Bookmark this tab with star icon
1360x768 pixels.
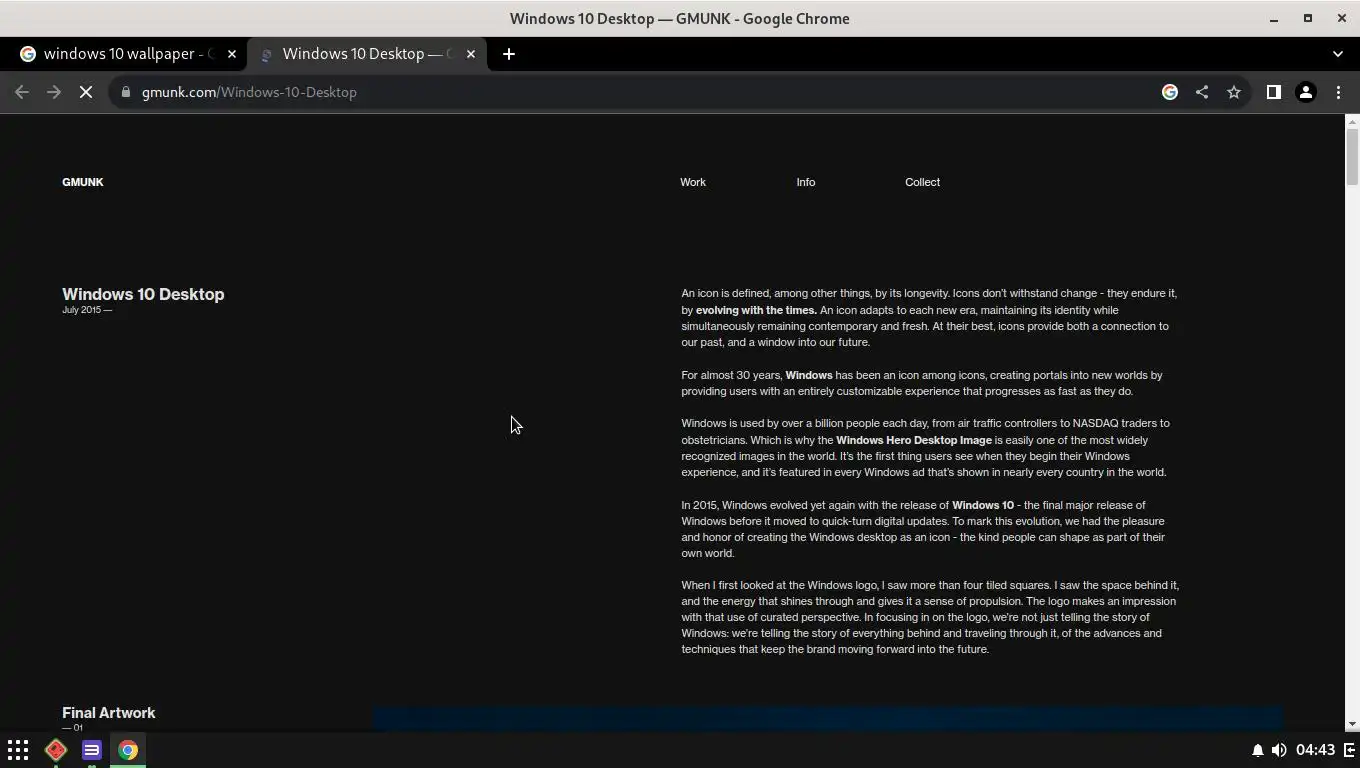coord(1234,92)
